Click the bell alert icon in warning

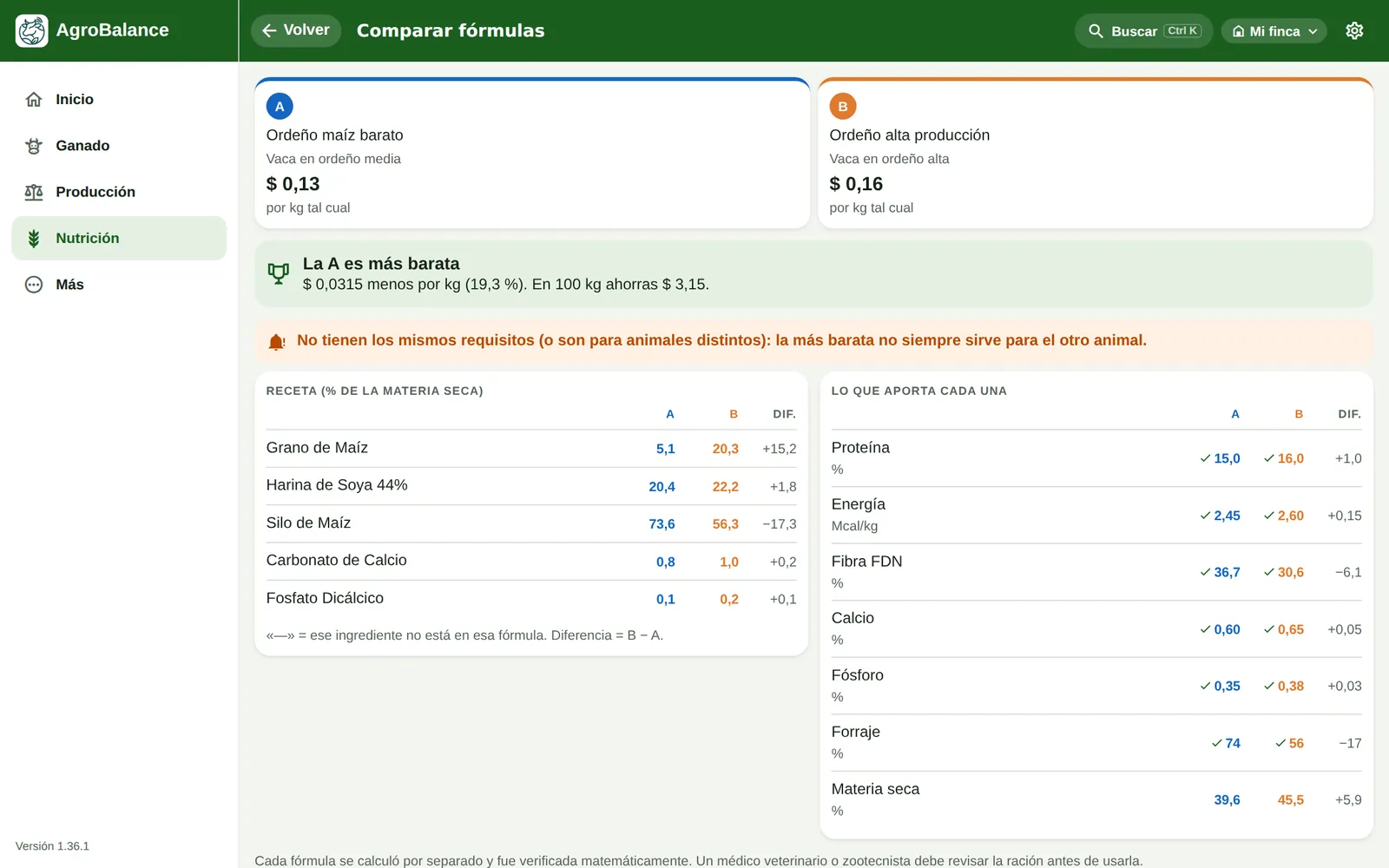(x=277, y=341)
